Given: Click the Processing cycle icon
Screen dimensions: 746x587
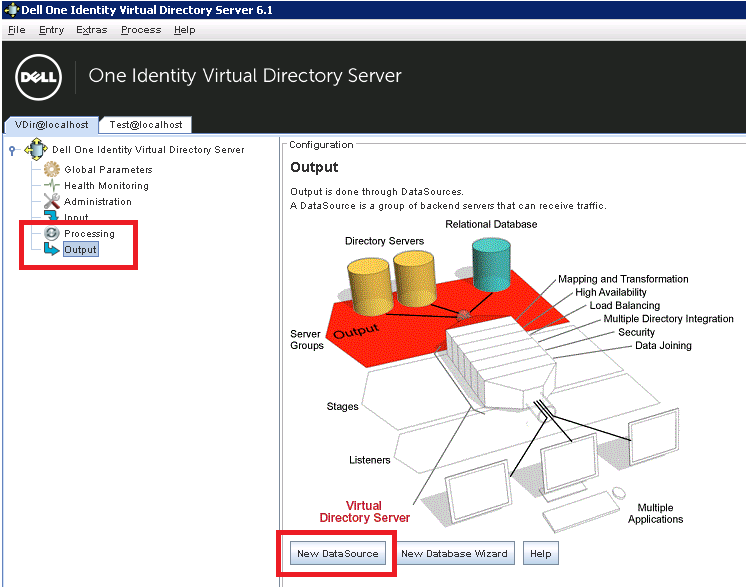Looking at the screenshot, I should coord(52,233).
